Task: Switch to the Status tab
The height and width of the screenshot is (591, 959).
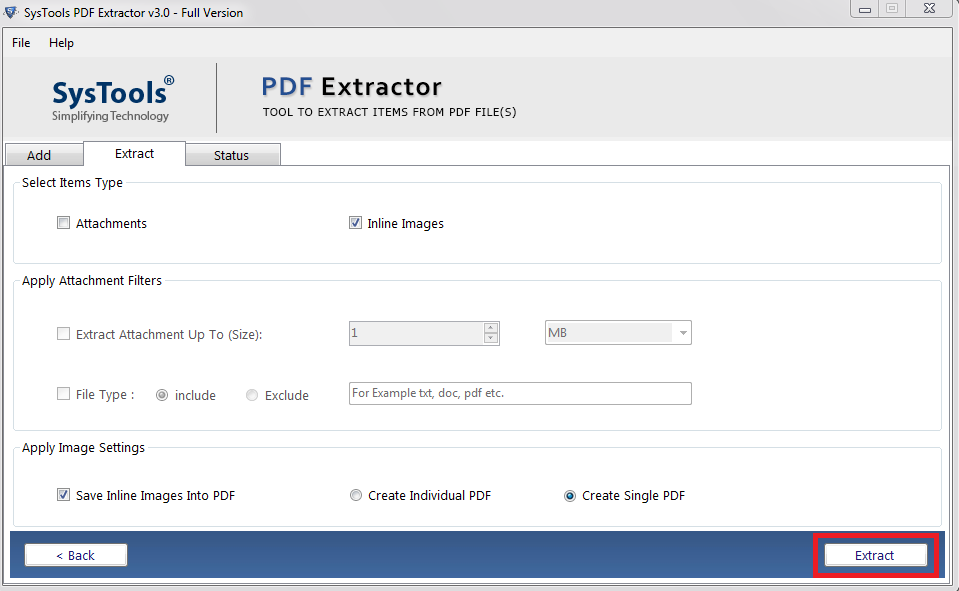Action: (x=232, y=155)
